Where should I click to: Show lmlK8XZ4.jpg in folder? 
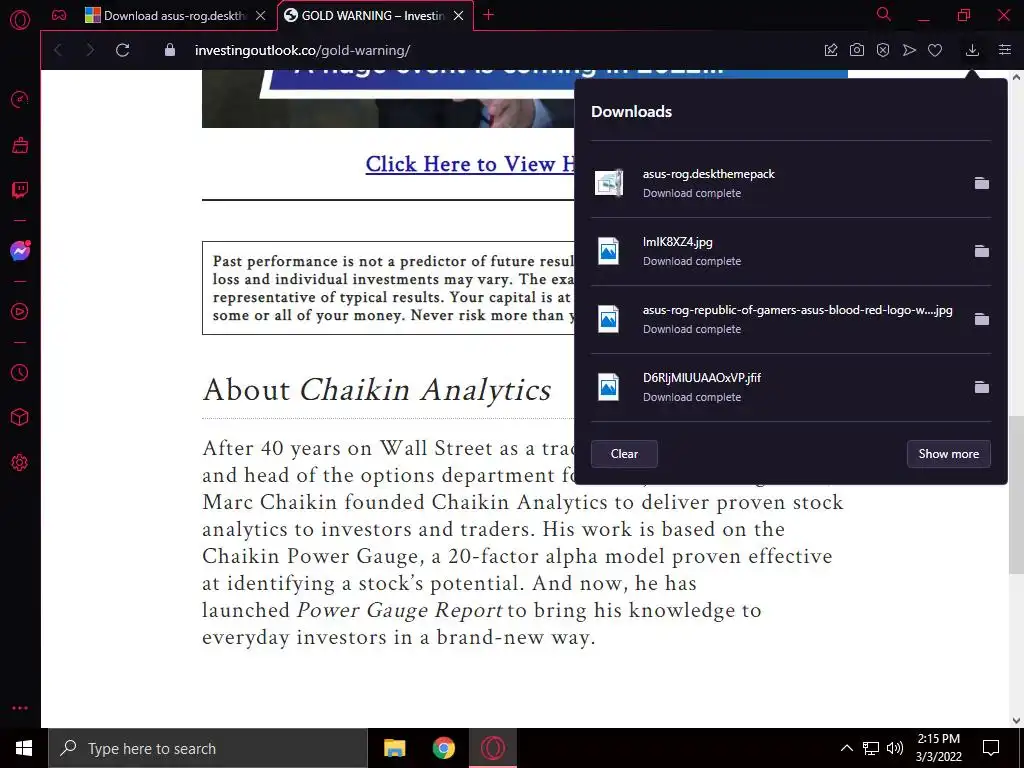(982, 251)
